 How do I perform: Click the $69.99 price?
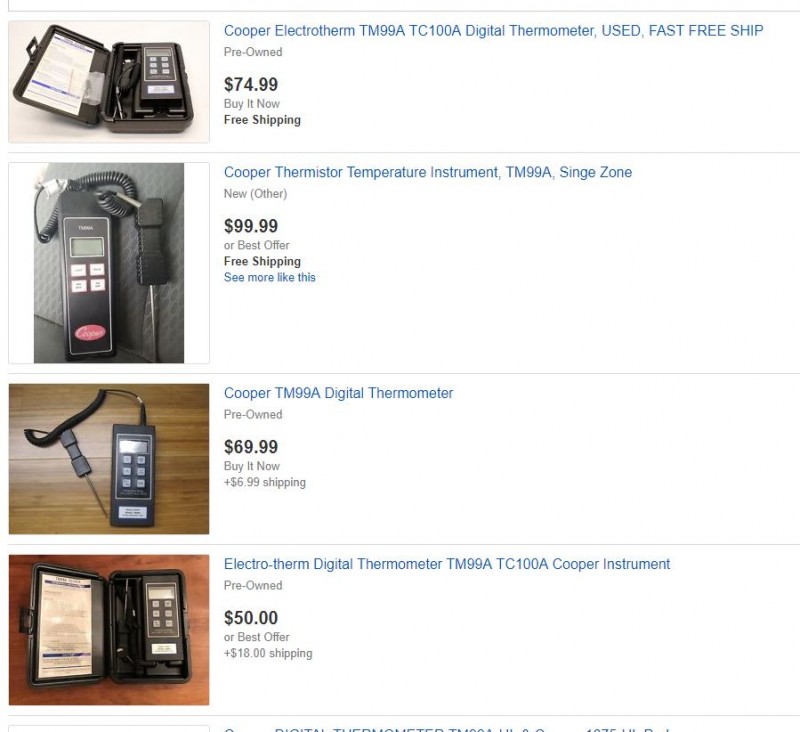(x=251, y=447)
